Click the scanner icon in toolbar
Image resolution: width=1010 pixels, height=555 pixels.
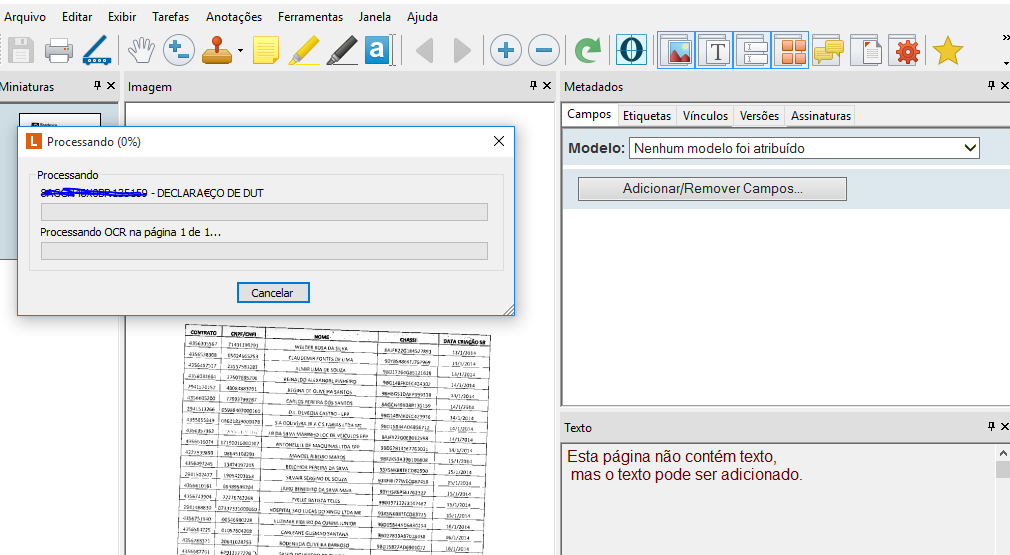(97, 50)
